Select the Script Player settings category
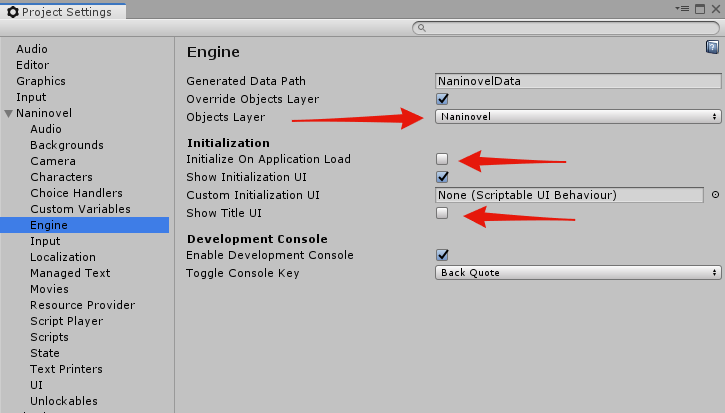 pos(67,321)
